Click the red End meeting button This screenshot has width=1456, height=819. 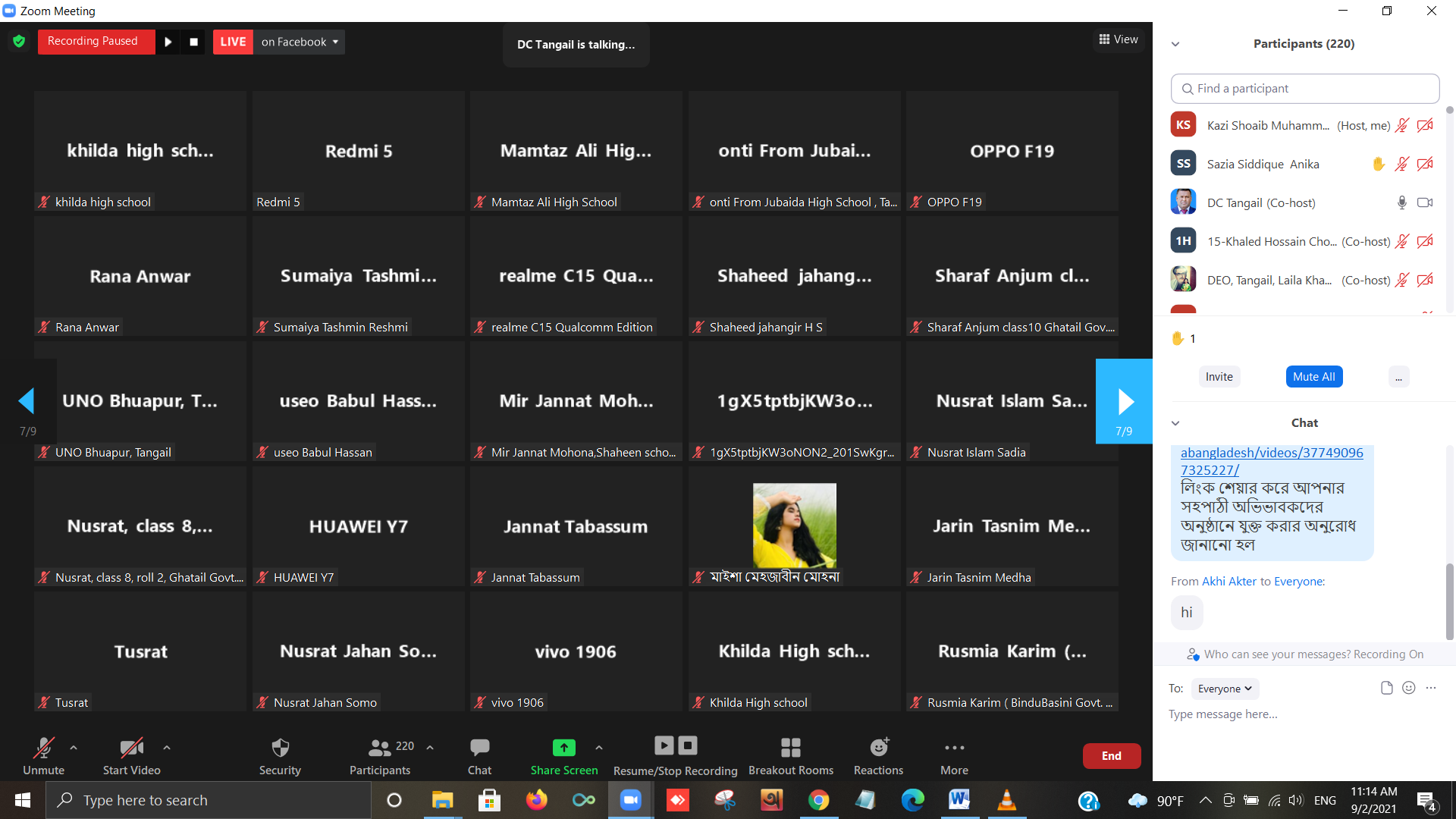(x=1112, y=756)
